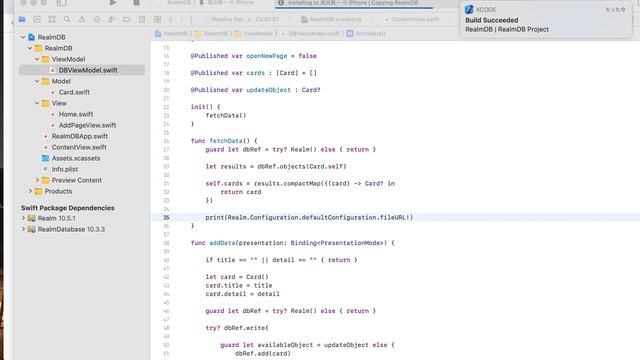Click 'dbRef.add(card)' line

(x=262, y=353)
